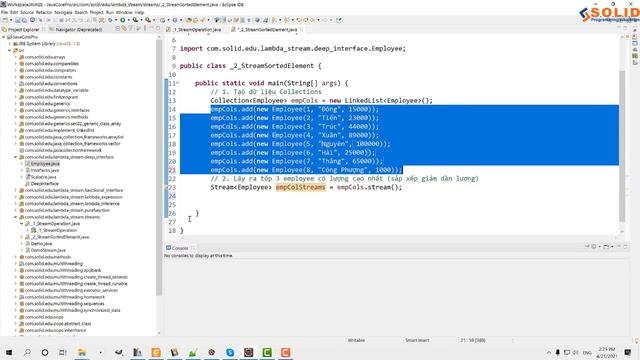The height and width of the screenshot is (360, 640).
Task: Select Interfaces.java in Project Explorer
Action: coord(42,170)
